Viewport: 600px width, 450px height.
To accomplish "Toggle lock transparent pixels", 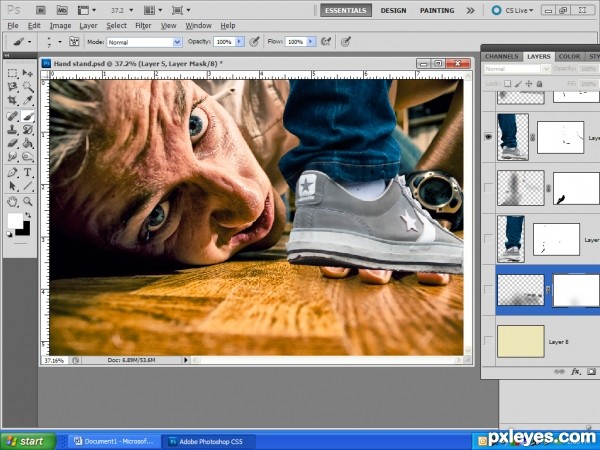I will tap(507, 83).
